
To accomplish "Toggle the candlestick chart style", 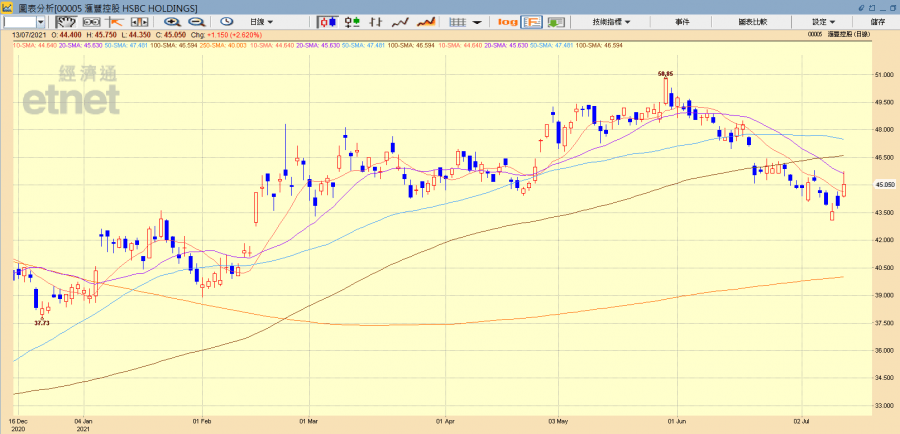I will click(327, 21).
